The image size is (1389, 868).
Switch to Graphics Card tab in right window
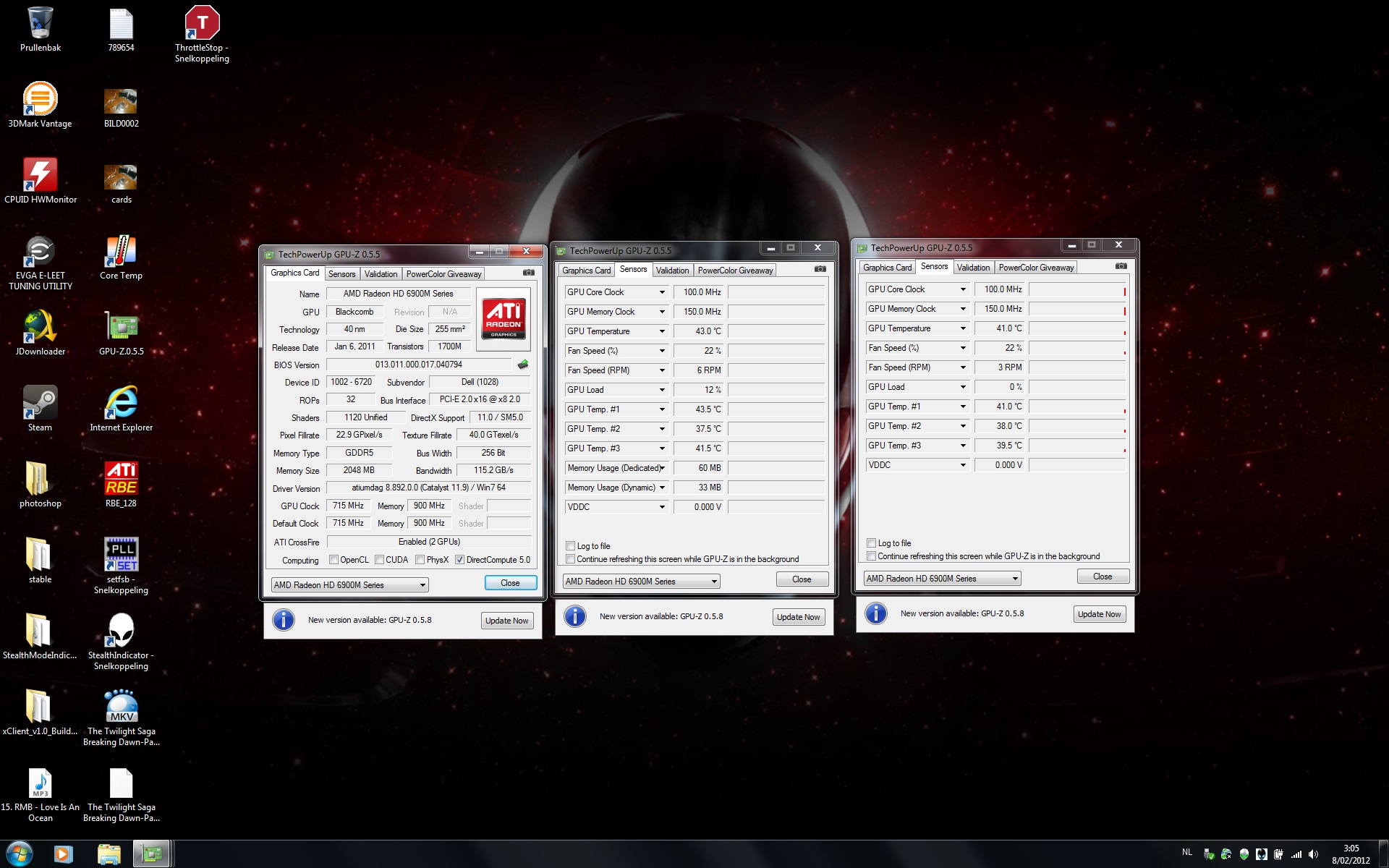tap(888, 268)
